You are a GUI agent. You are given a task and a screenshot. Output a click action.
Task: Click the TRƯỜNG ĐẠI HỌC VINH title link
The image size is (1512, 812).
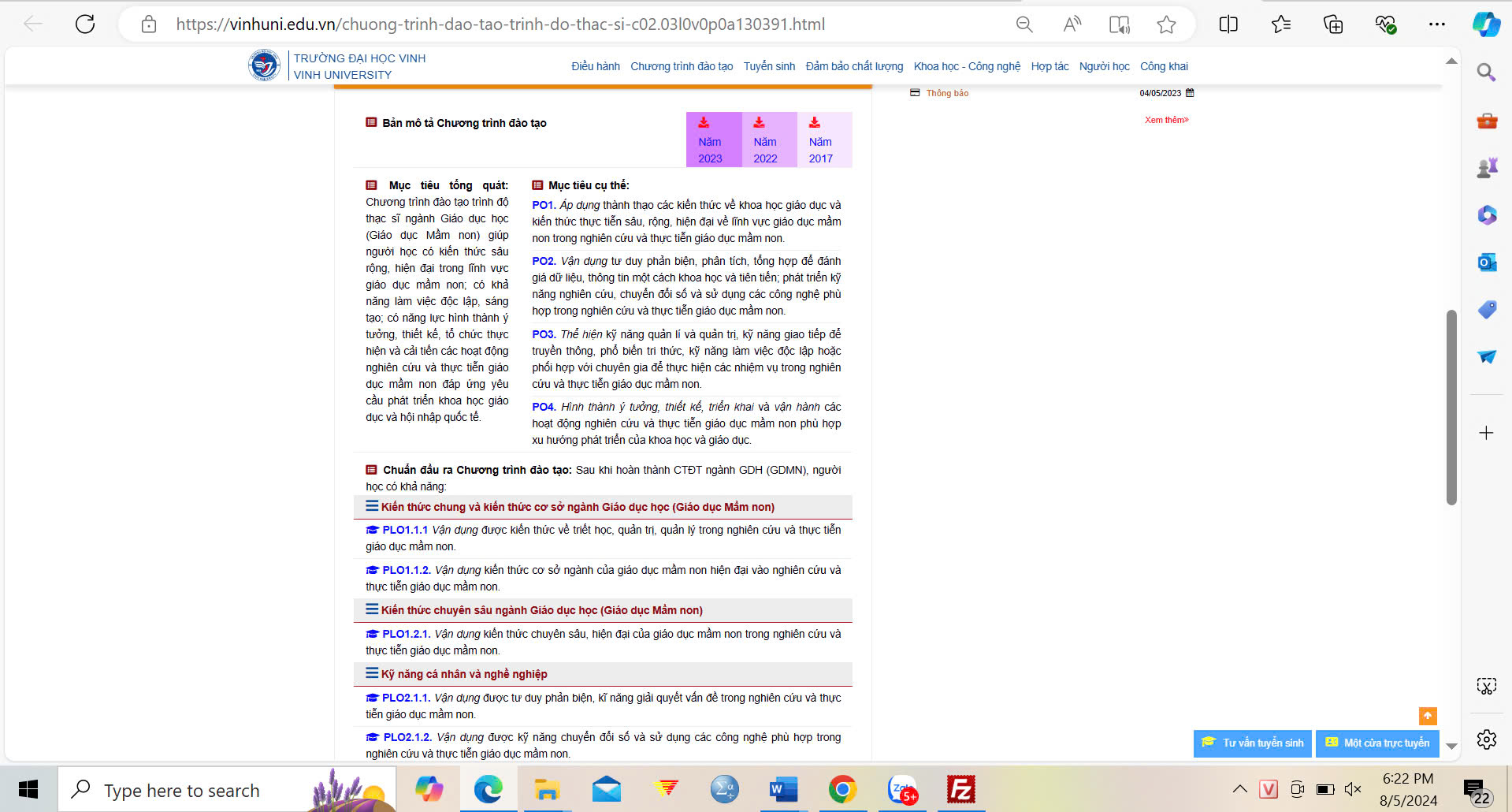[x=359, y=58]
